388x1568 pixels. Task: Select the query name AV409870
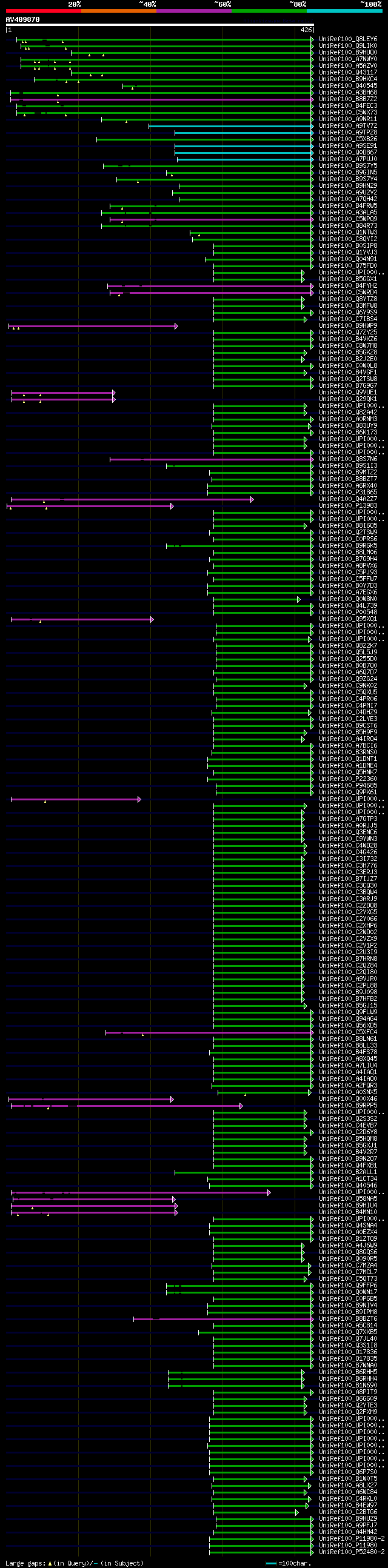[x=22, y=19]
